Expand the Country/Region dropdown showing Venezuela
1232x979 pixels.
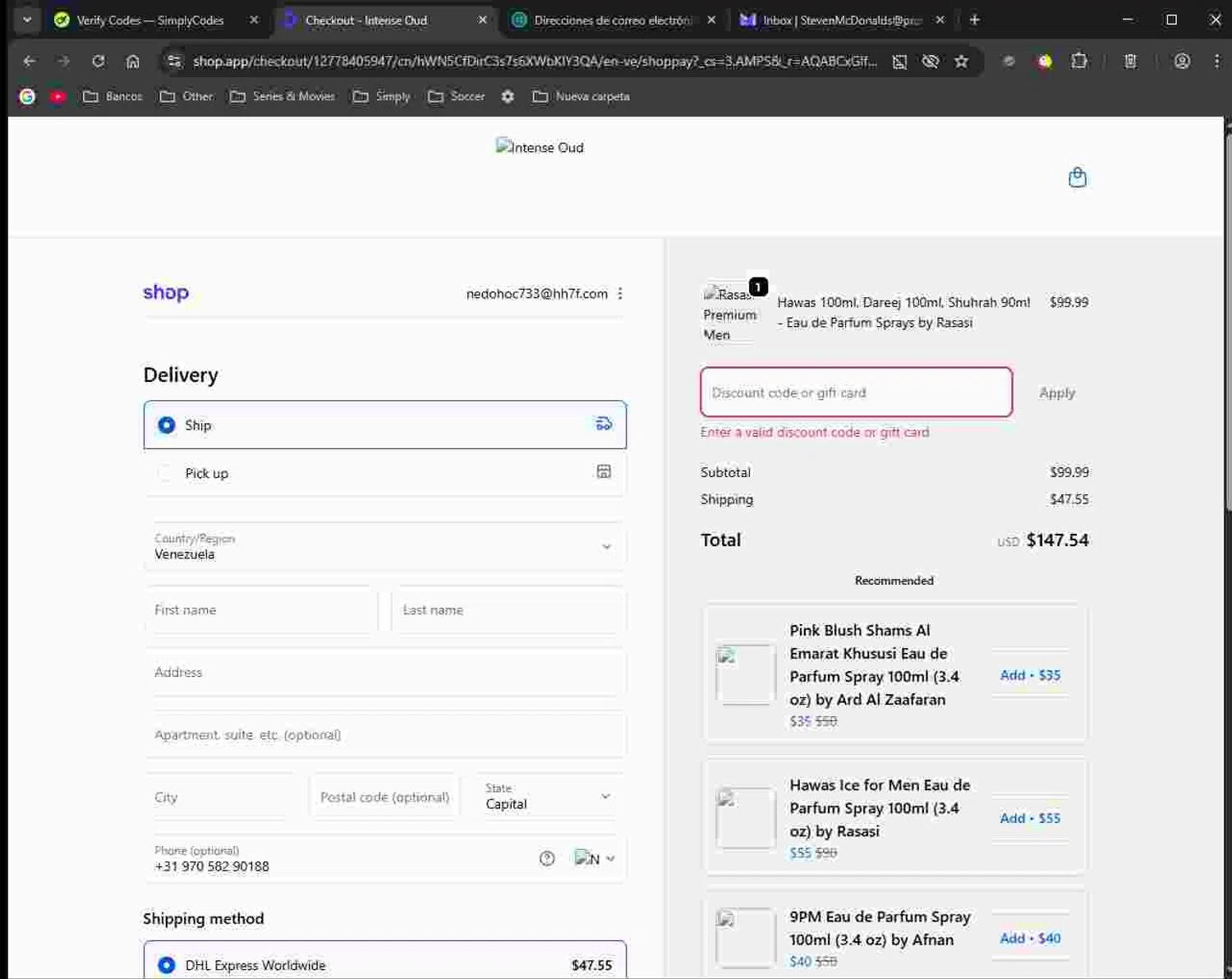pyautogui.click(x=384, y=546)
